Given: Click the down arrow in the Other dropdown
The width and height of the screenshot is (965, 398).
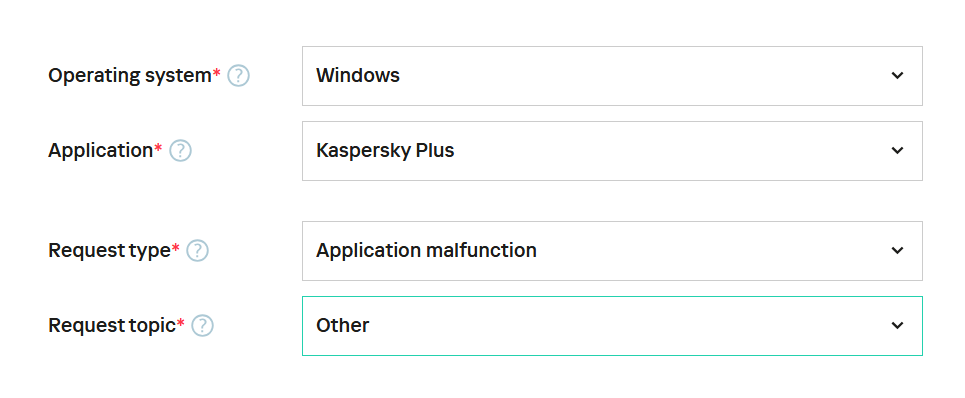Looking at the screenshot, I should click(x=897, y=326).
